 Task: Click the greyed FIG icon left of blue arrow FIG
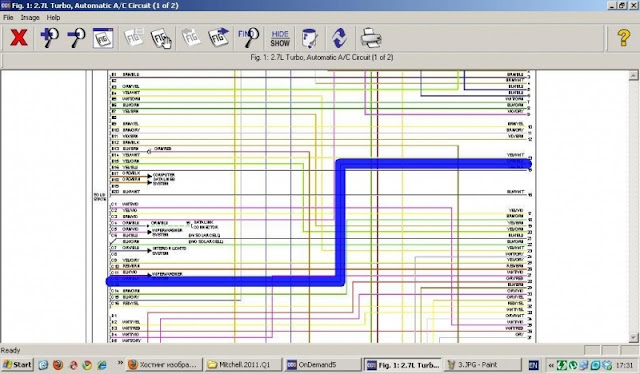click(191, 38)
